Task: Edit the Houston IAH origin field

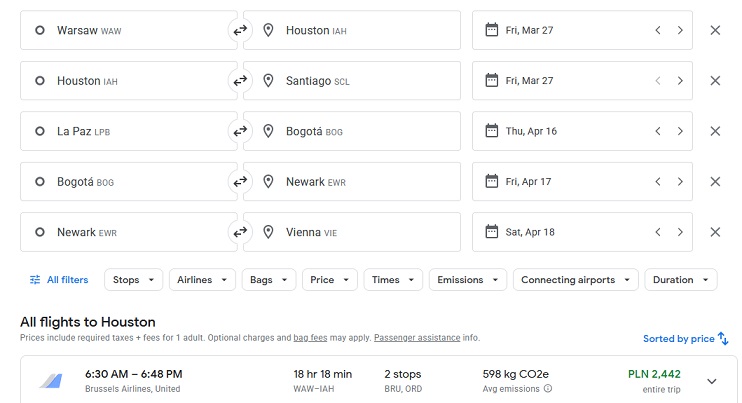Action: (x=129, y=81)
